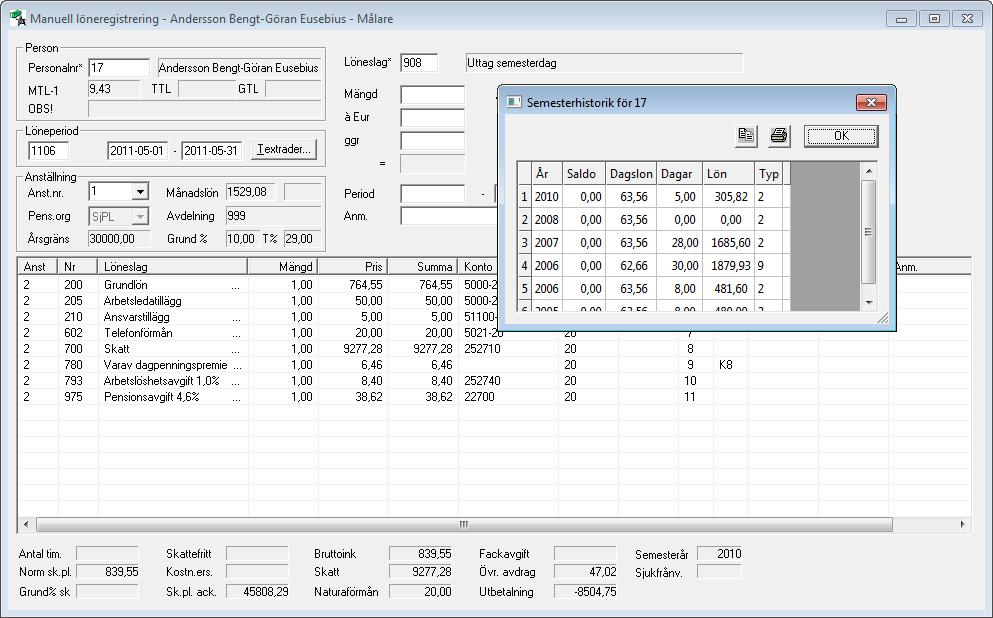Click the Mängd input field
Image resolution: width=993 pixels, height=618 pixels.
[433, 94]
